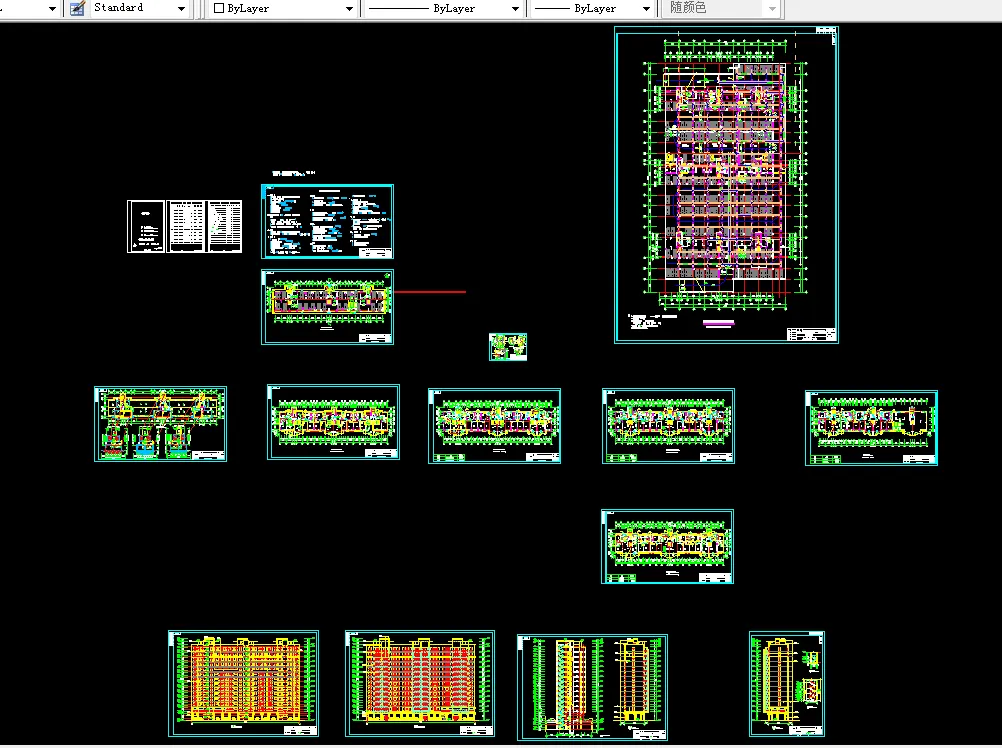Pick the magenta title underline in large sheet
Viewport: 1002px width, 748px height.
[x=719, y=323]
